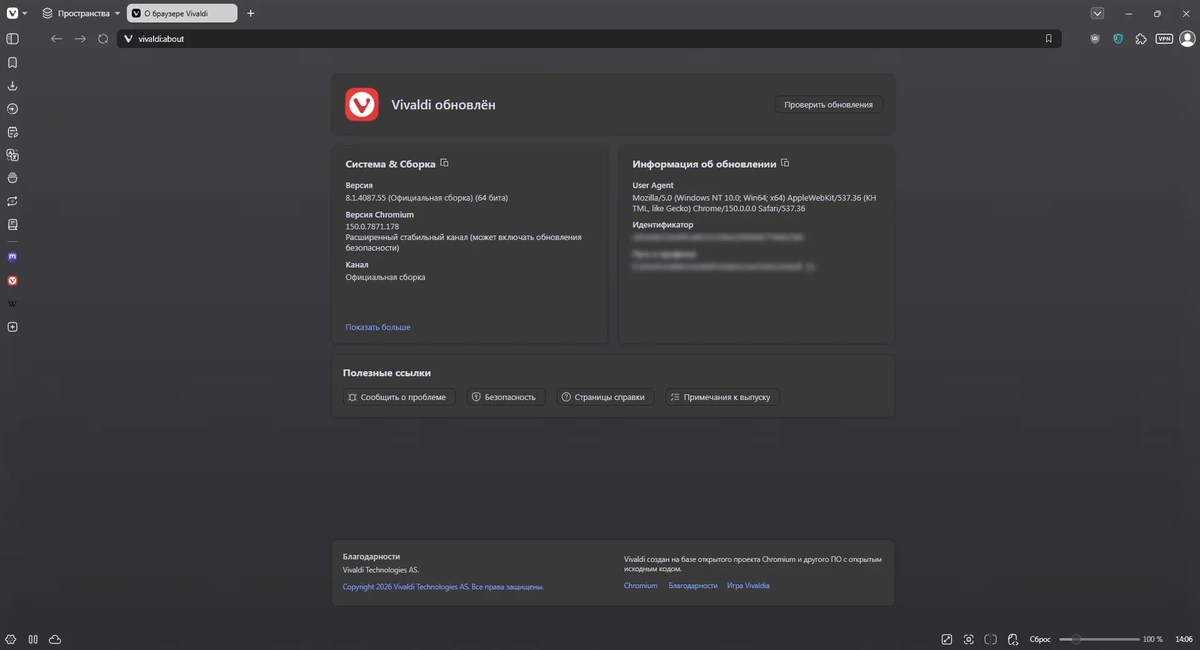This screenshot has width=1200, height=650.
Task: Open the Пространства workspaces dropdown
Action: 81,13
